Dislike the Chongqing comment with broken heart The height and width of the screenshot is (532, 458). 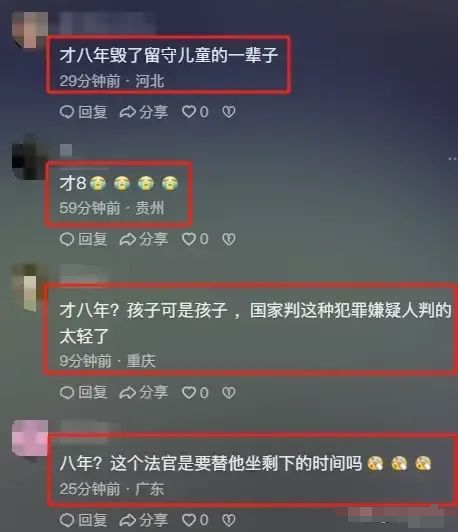coord(229,393)
